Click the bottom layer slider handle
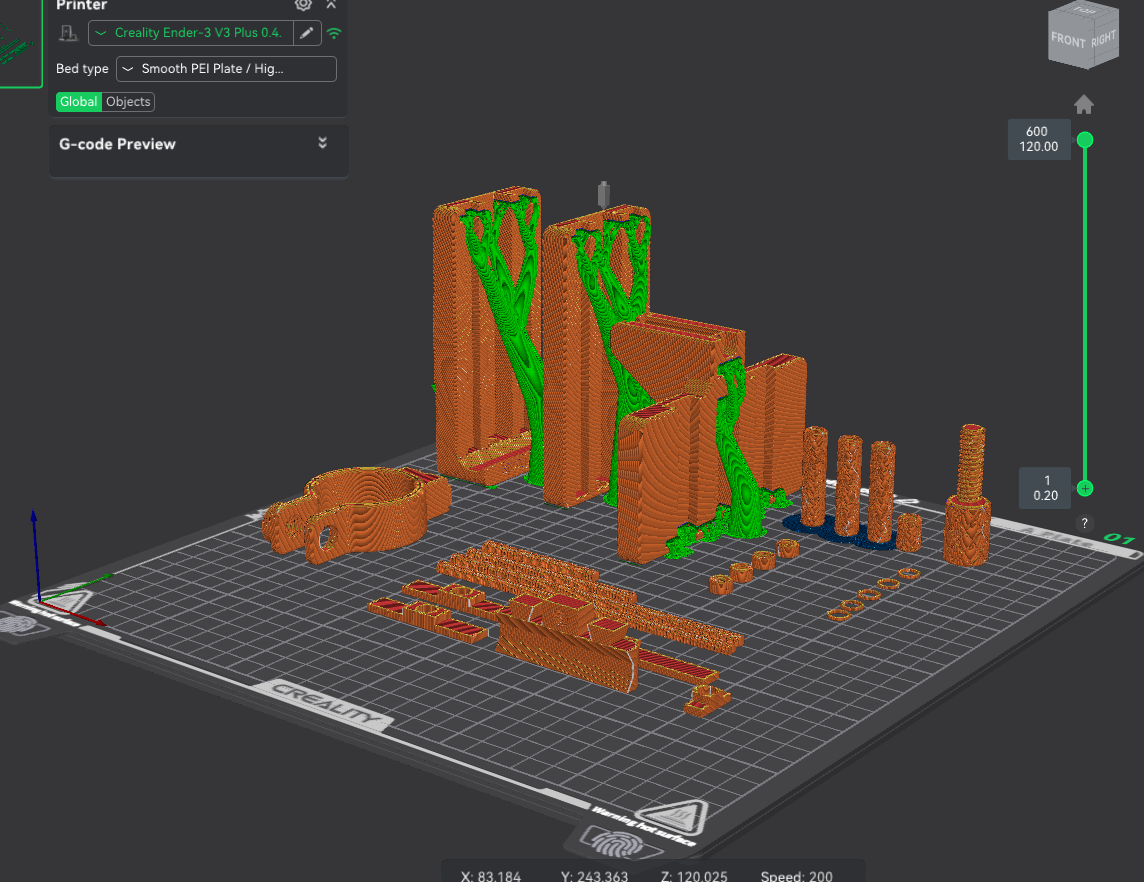1144x882 pixels. pyautogui.click(x=1085, y=489)
